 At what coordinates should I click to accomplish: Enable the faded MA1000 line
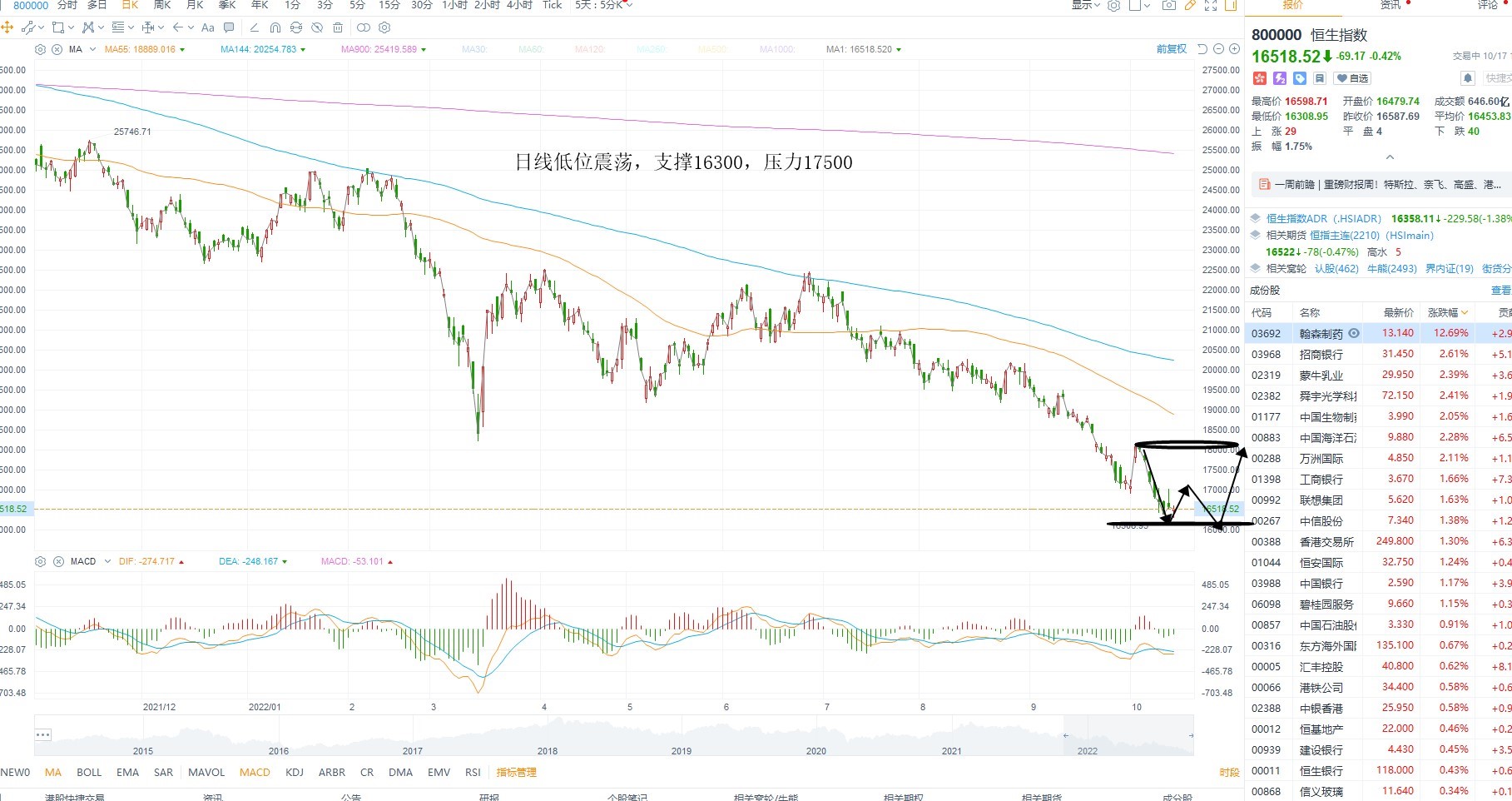point(777,49)
